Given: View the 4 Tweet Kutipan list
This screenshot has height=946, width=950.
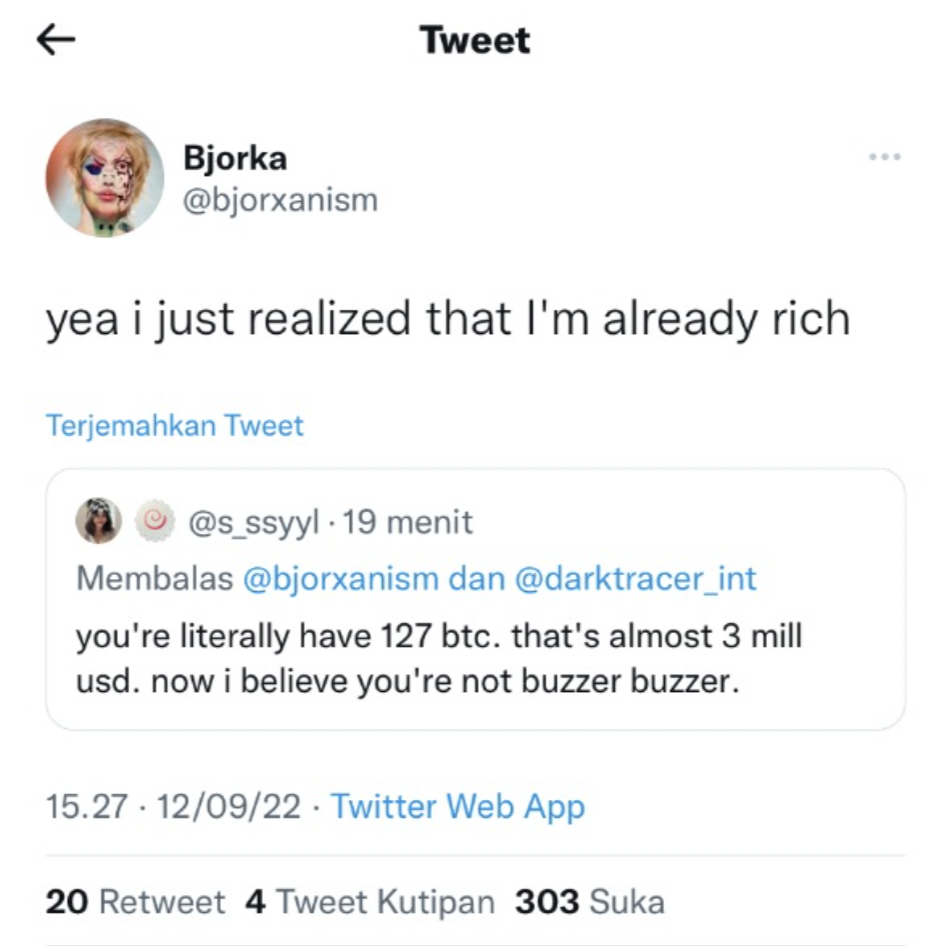Looking at the screenshot, I should (x=370, y=902).
